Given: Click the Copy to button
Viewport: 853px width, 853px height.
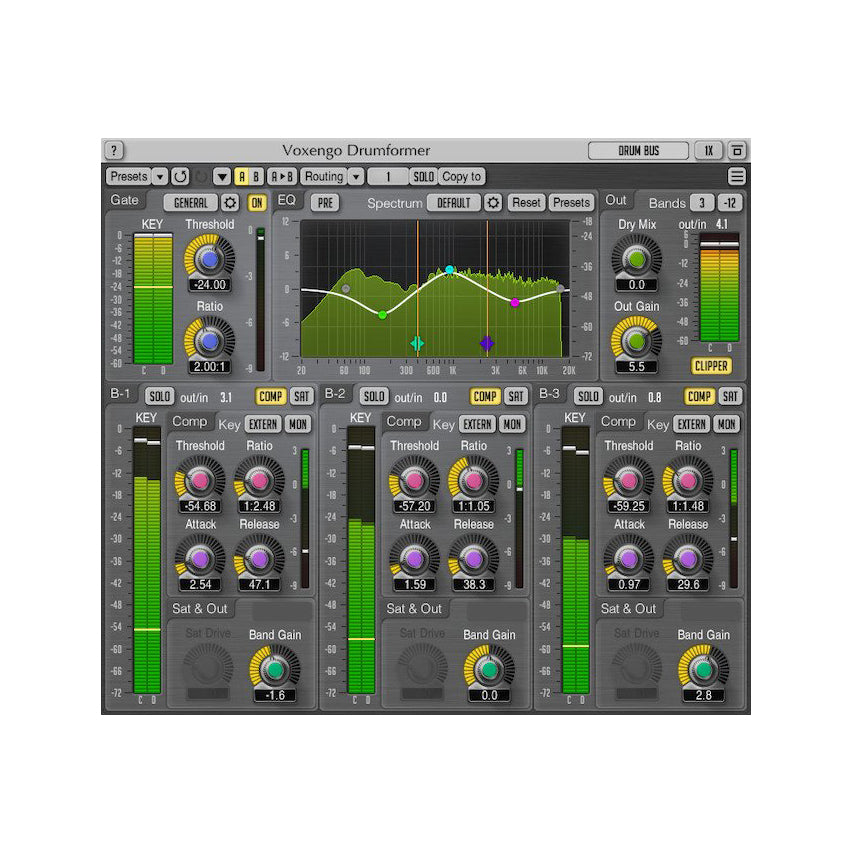Looking at the screenshot, I should pyautogui.click(x=461, y=176).
